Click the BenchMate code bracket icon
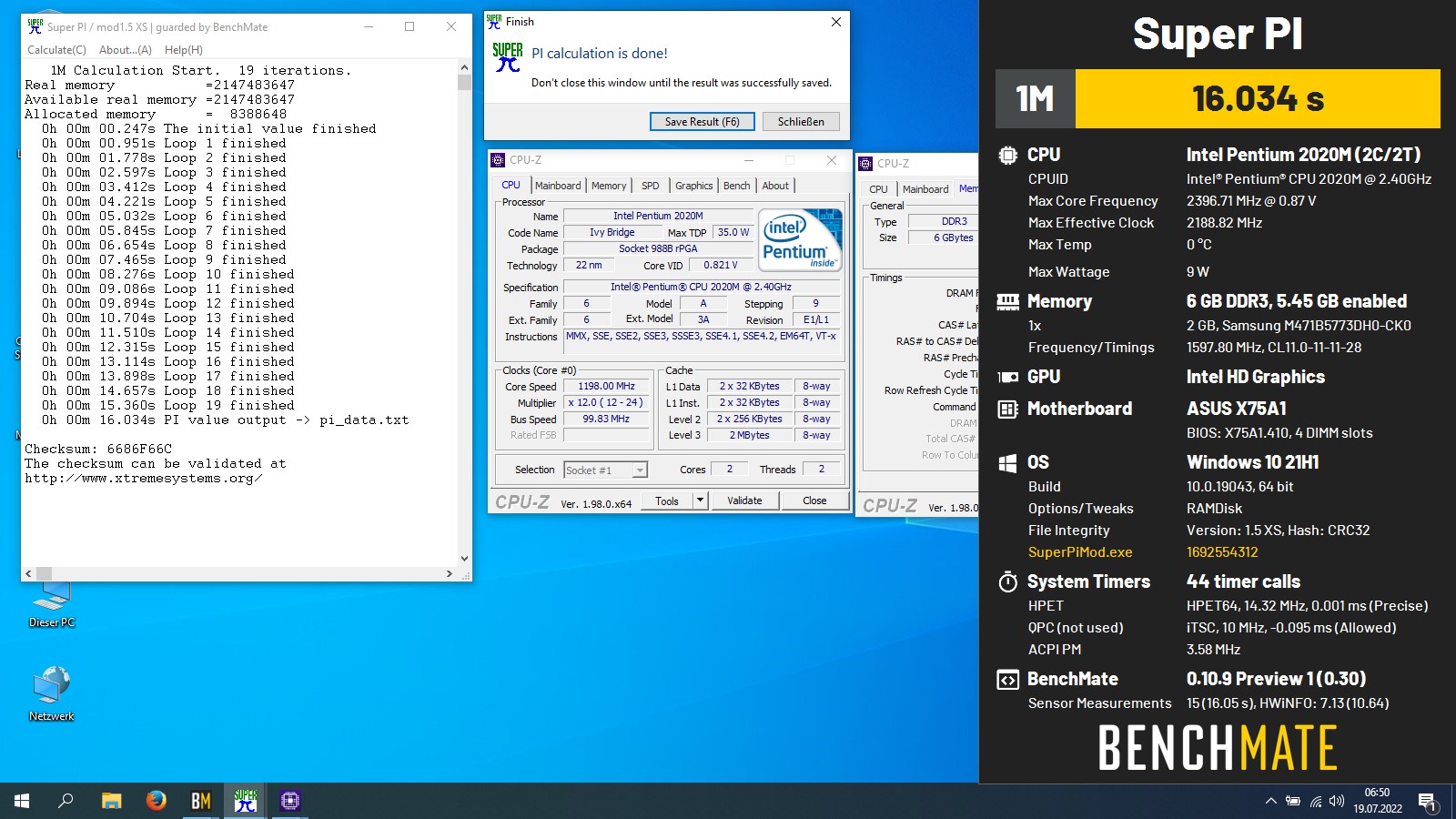This screenshot has width=1456, height=819. tap(1007, 680)
